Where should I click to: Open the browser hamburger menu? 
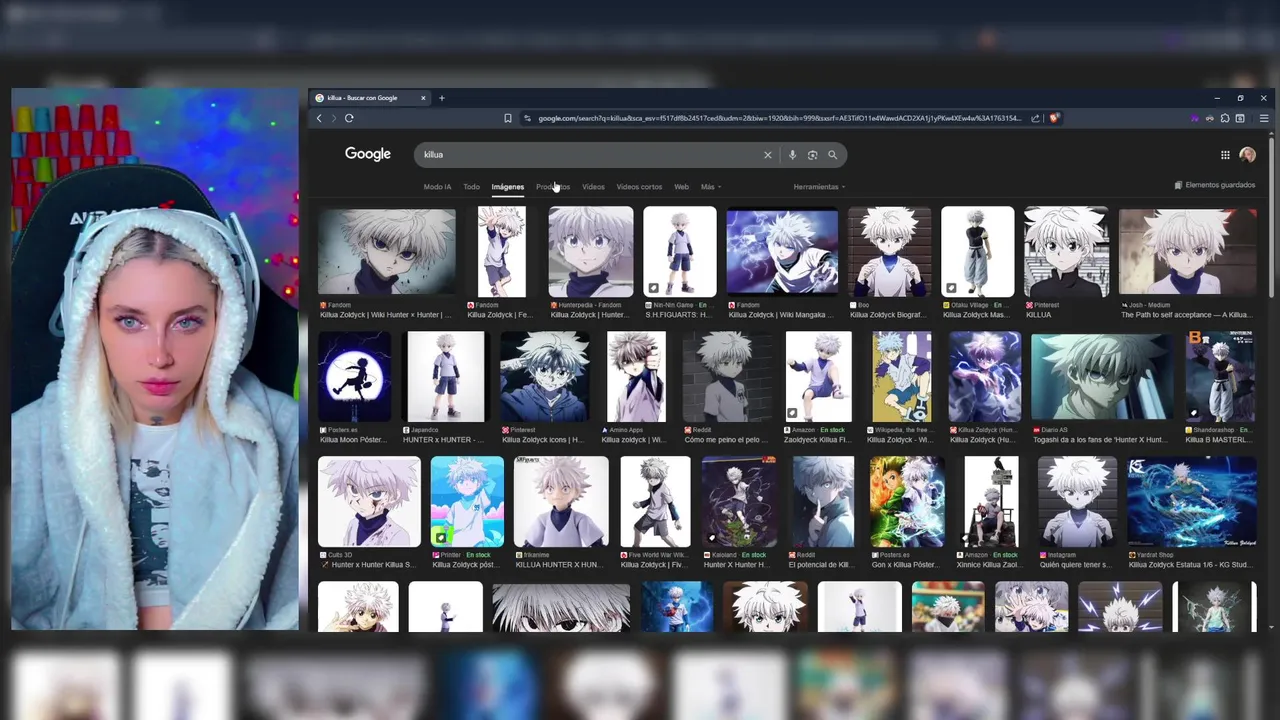tap(1264, 118)
